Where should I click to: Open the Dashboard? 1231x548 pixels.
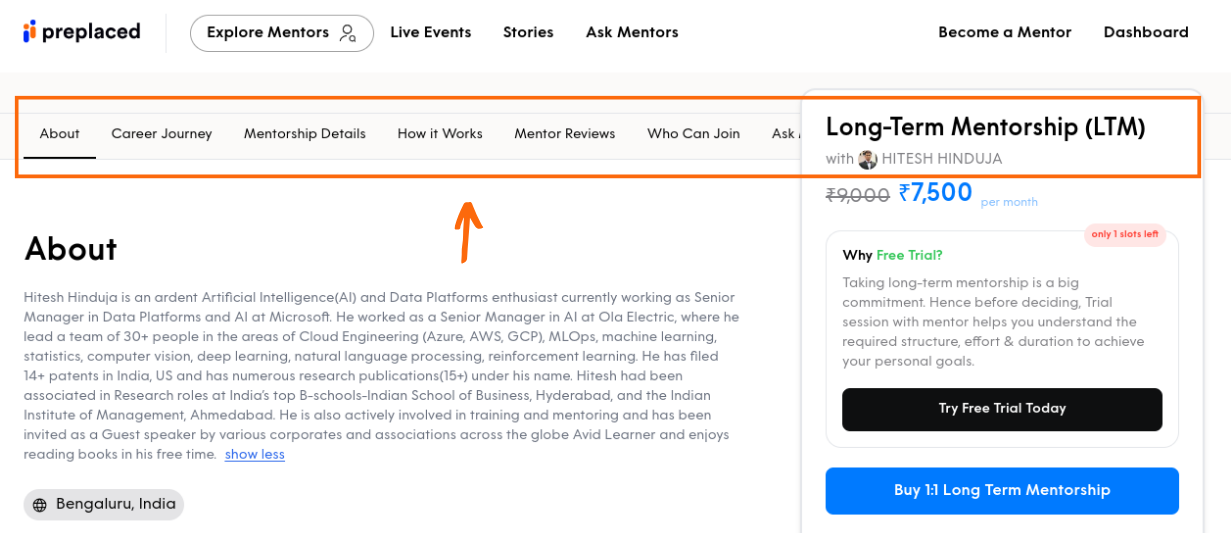[x=1146, y=32]
